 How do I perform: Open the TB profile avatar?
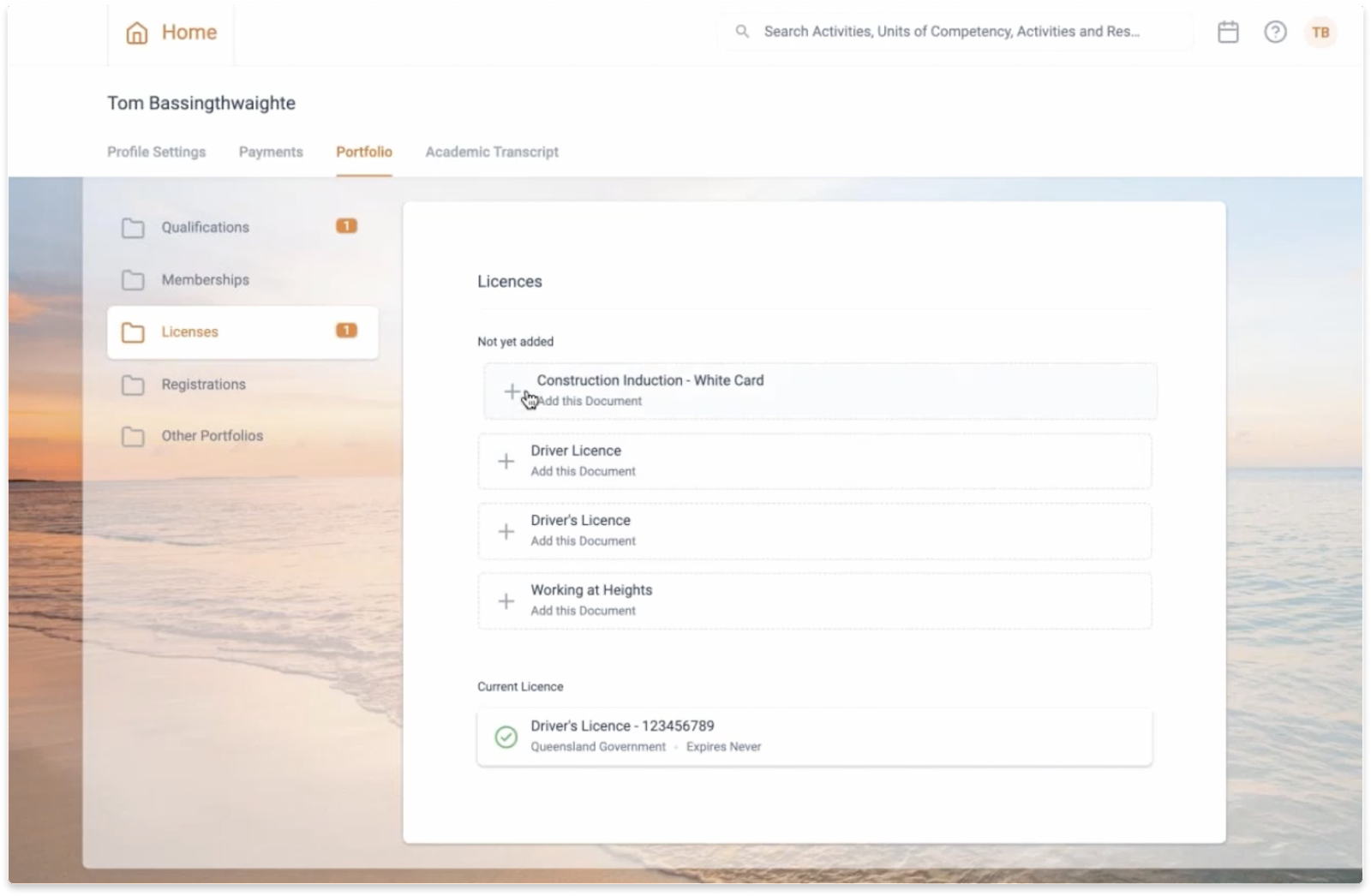[x=1321, y=33]
